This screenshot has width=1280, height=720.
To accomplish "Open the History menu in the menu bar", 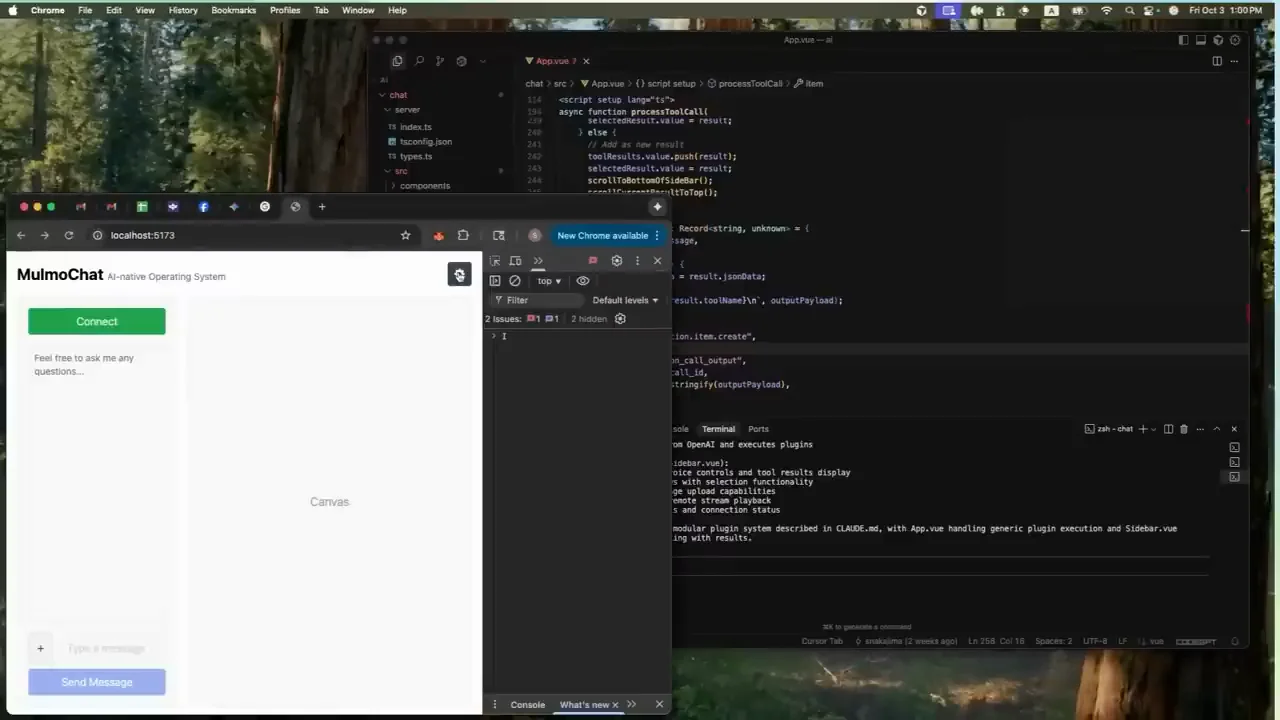I will click(183, 10).
